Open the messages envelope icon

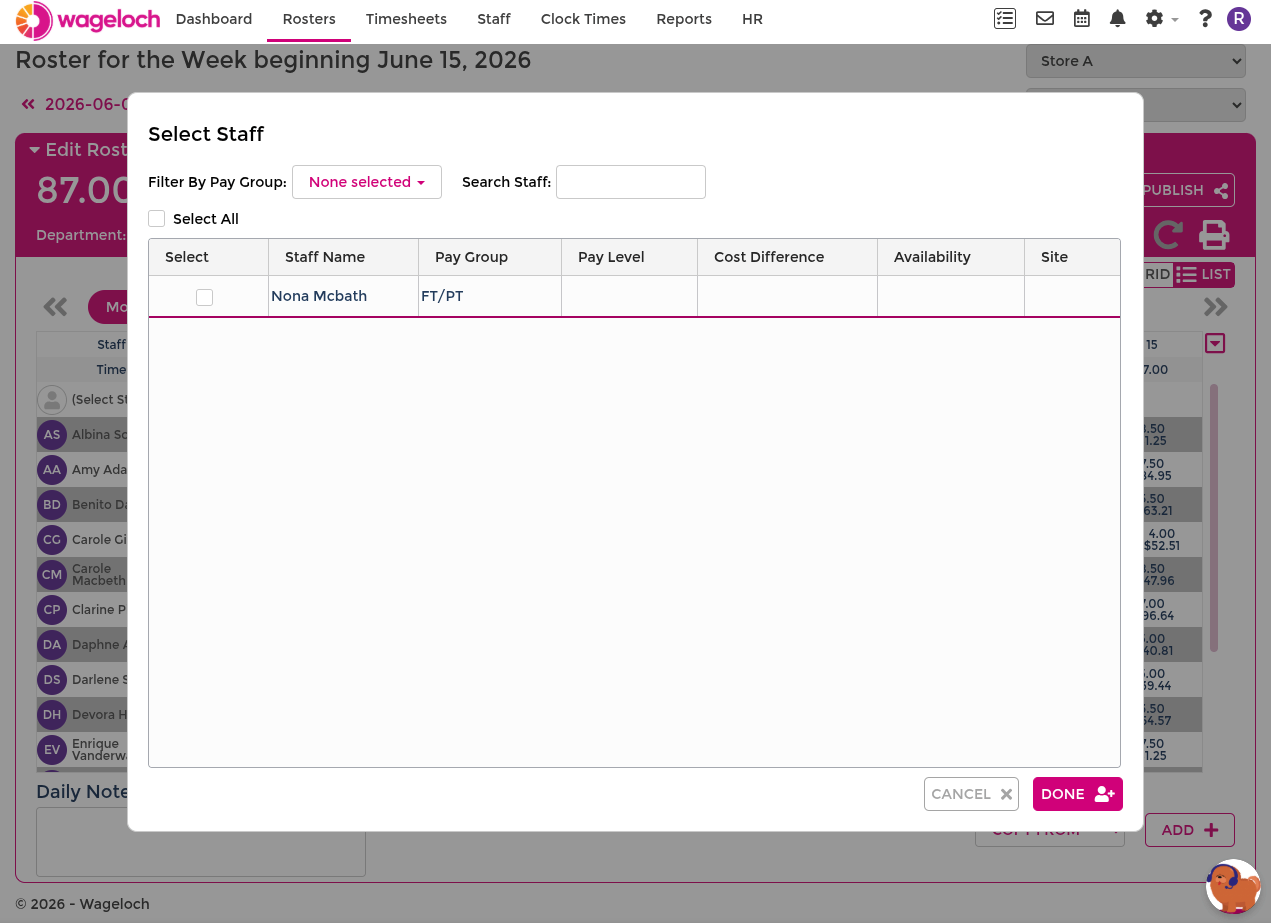click(x=1045, y=19)
